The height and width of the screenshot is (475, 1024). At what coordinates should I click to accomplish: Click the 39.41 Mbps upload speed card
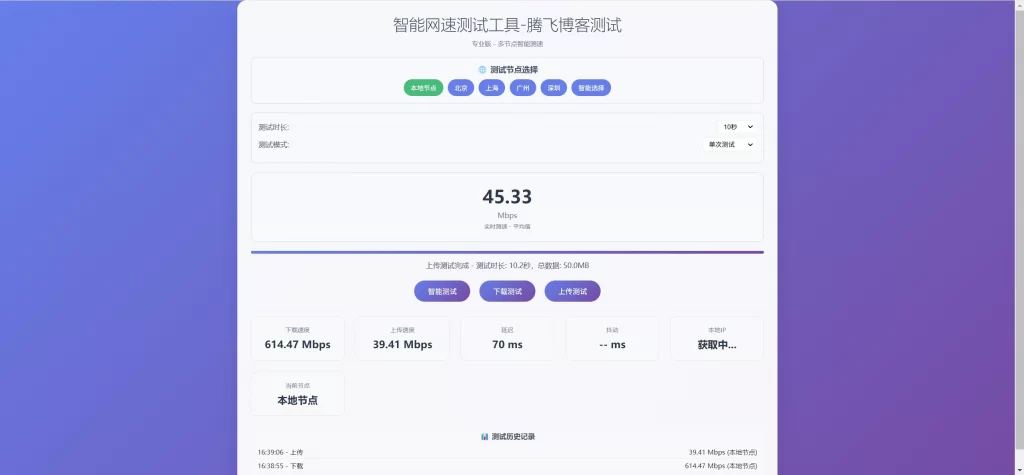[402, 338]
